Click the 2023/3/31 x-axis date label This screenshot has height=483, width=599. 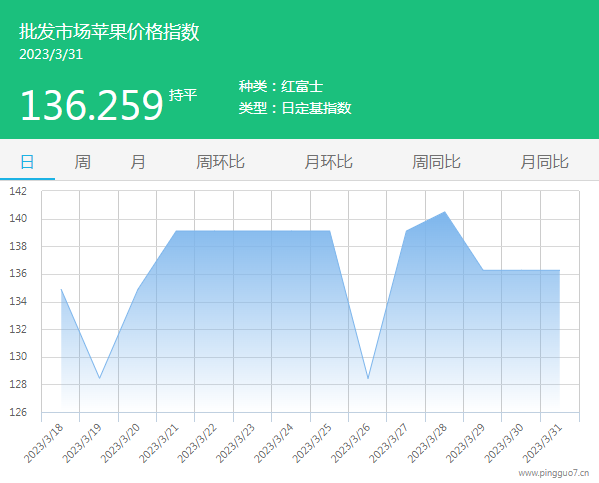(x=542, y=443)
